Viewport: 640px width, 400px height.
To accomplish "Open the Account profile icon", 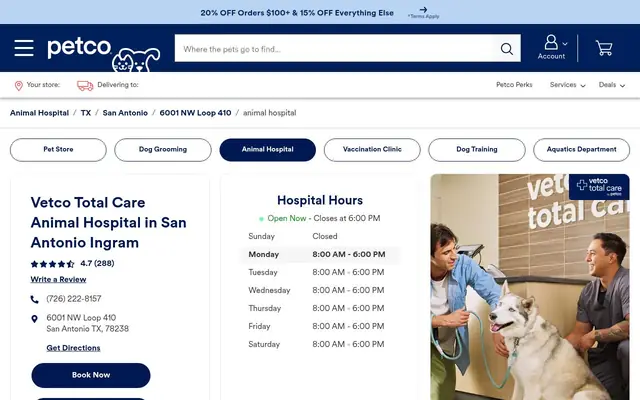I will click(551, 42).
